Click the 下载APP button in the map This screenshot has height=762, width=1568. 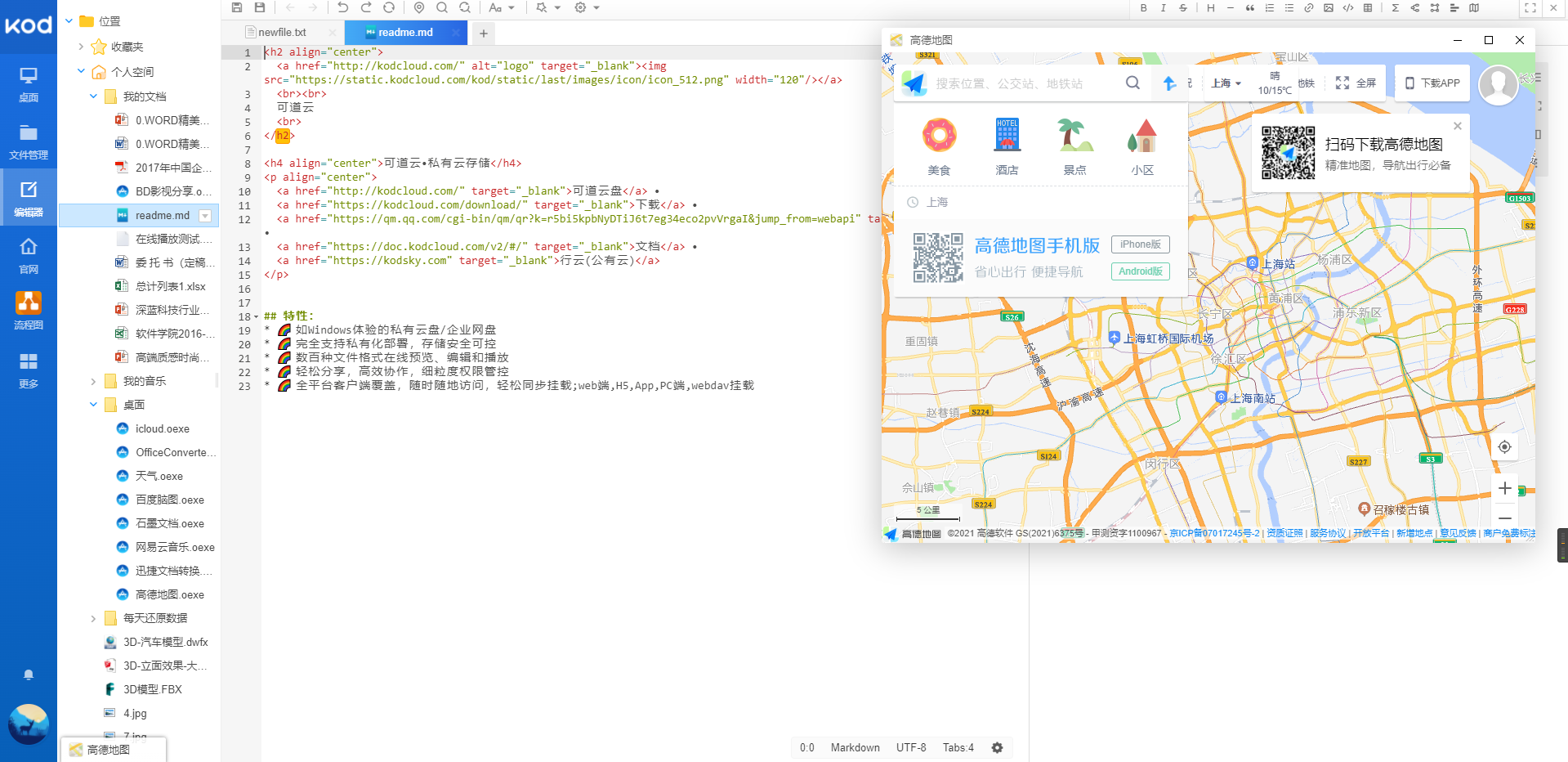coord(1432,83)
